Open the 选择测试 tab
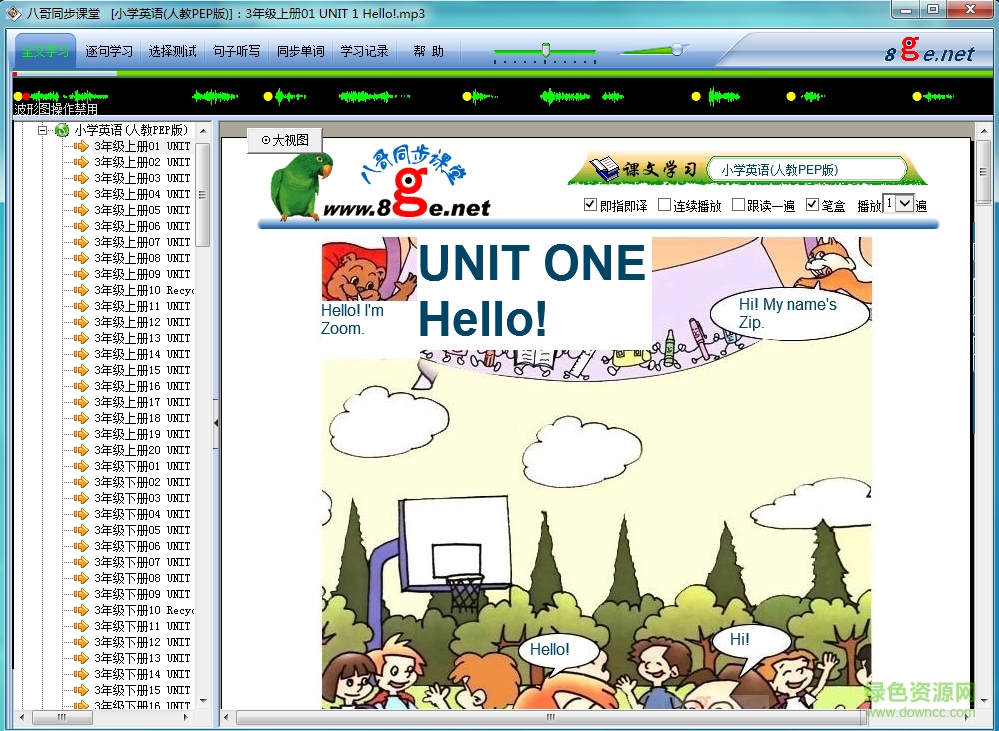Screen dimensions: 999x731 pyautogui.click(x=172, y=52)
